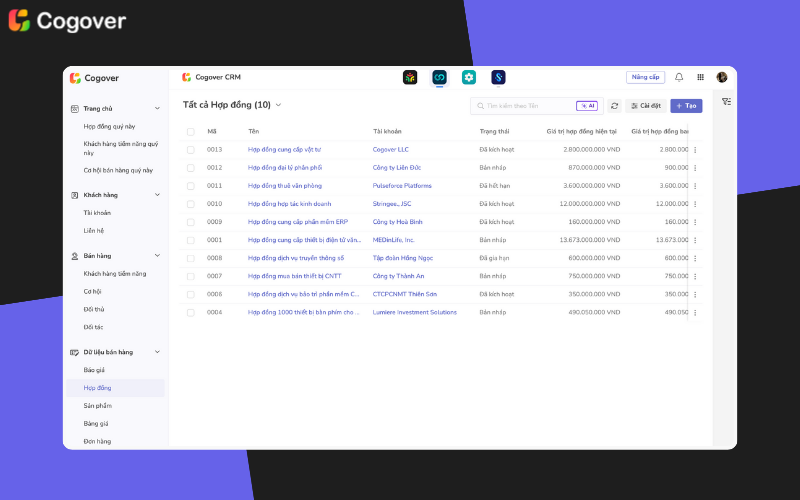The width and height of the screenshot is (800, 500).
Task: Open the notifications bell
Action: [680, 77]
